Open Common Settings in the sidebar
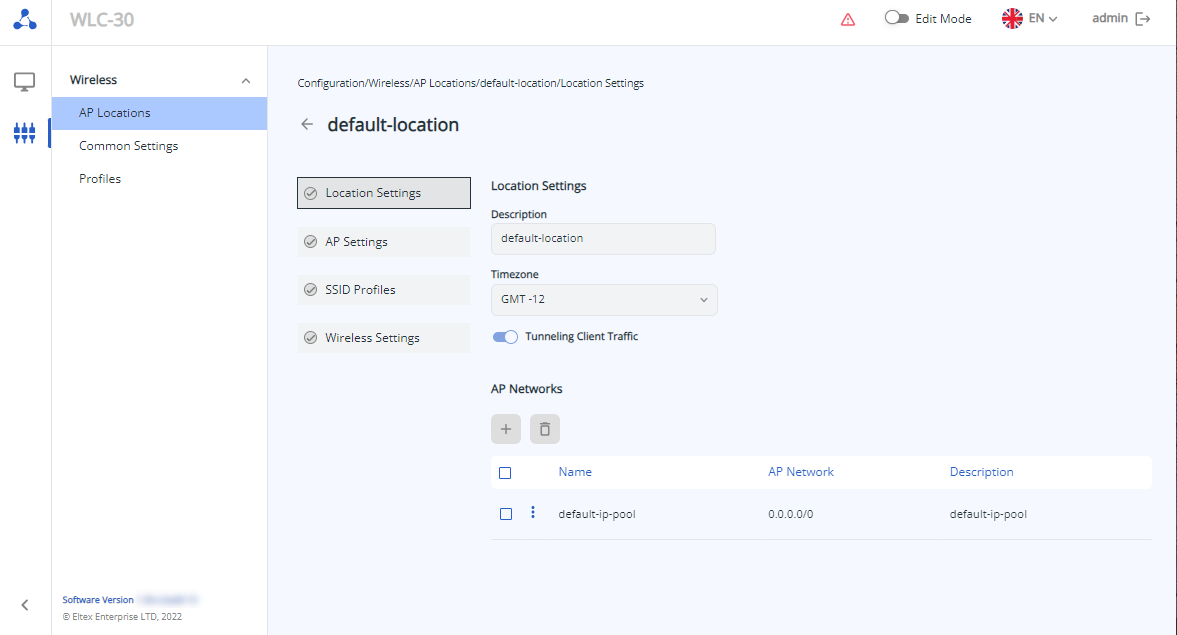This screenshot has height=635, width=1177. click(128, 146)
